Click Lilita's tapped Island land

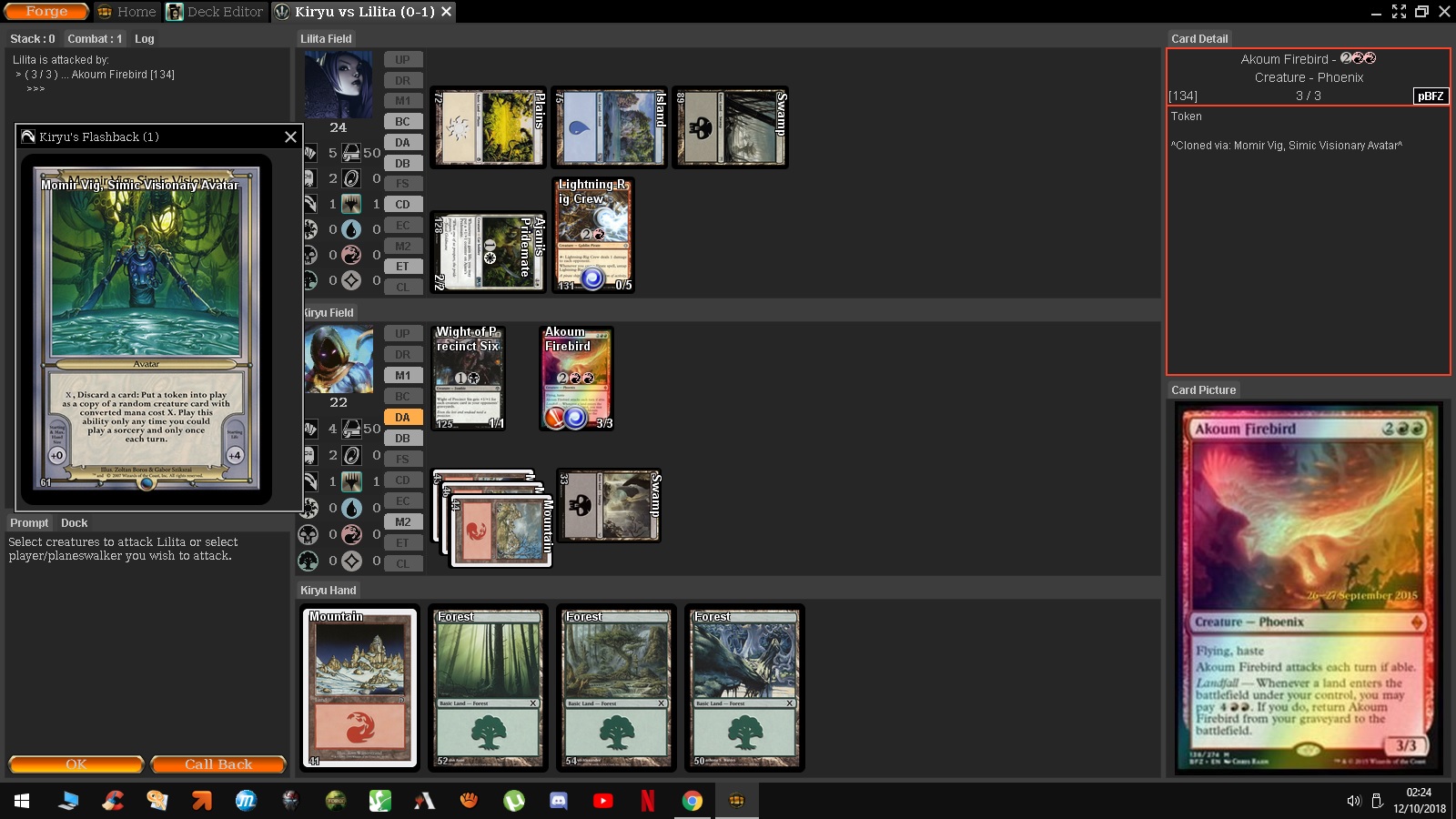point(610,128)
